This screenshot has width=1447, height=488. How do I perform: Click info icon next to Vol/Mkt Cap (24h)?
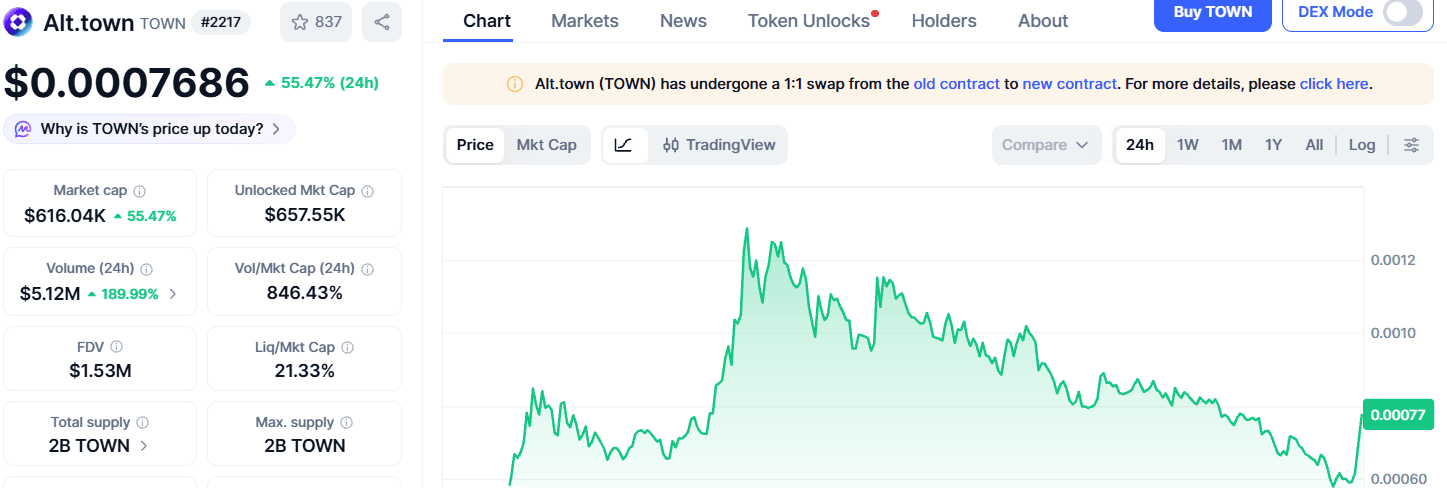click(368, 269)
